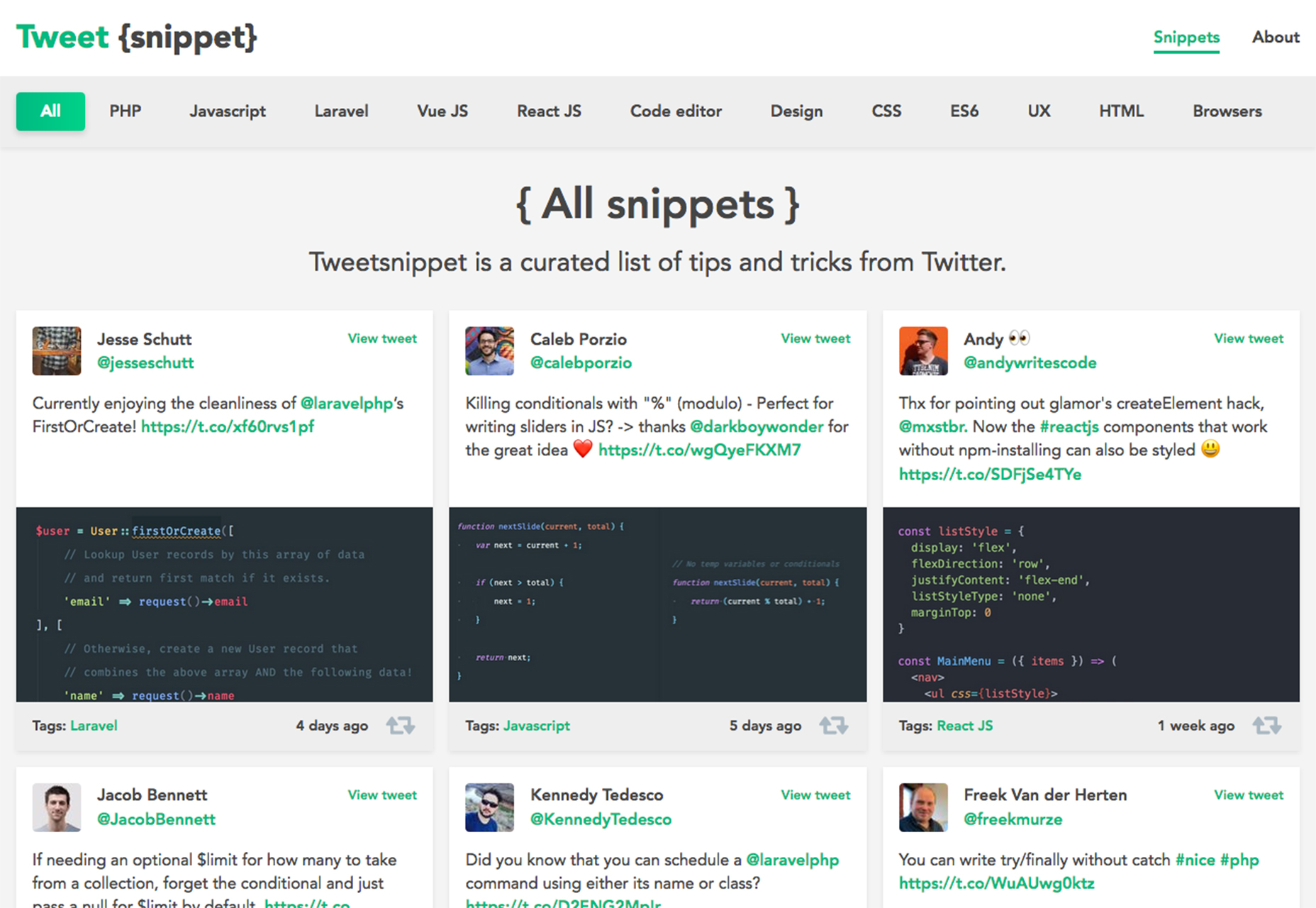Click the '{ All snippets }' heading
The height and width of the screenshot is (908, 1316).
658,205
